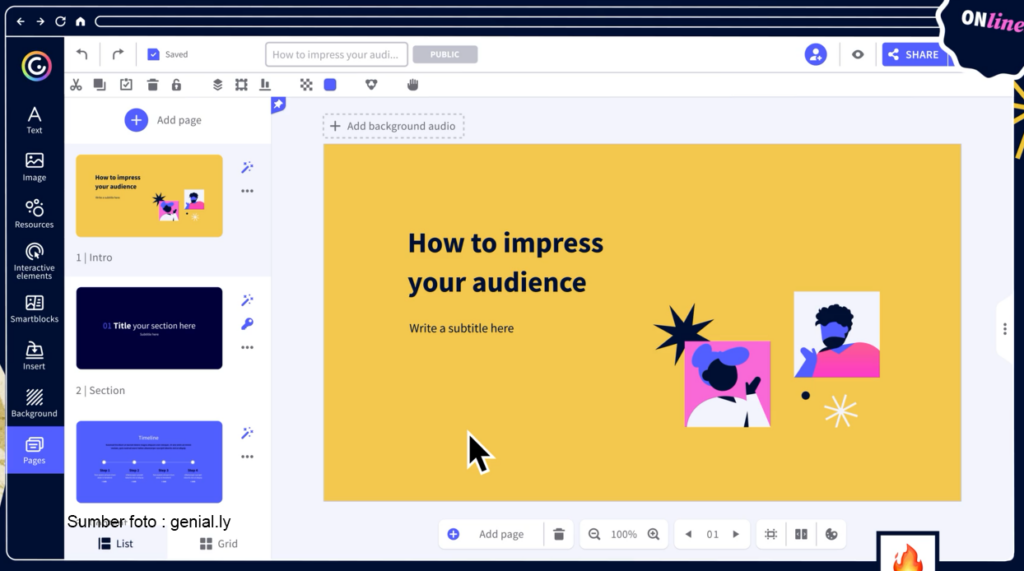Viewport: 1024px width, 571px height.
Task: Click Add background audio button
Action: 393,126
